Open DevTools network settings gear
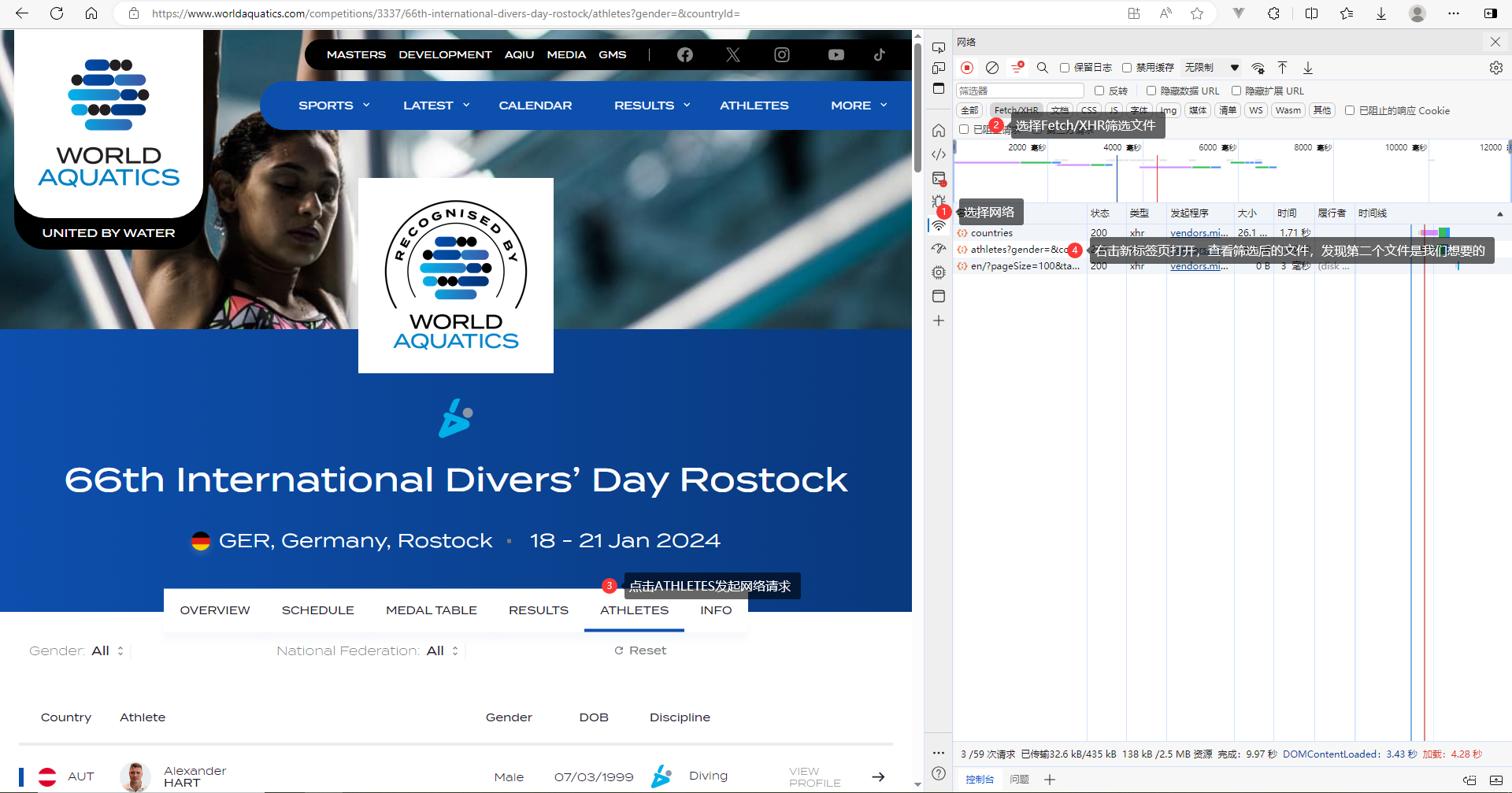This screenshot has height=793, width=1512. 1495,68
